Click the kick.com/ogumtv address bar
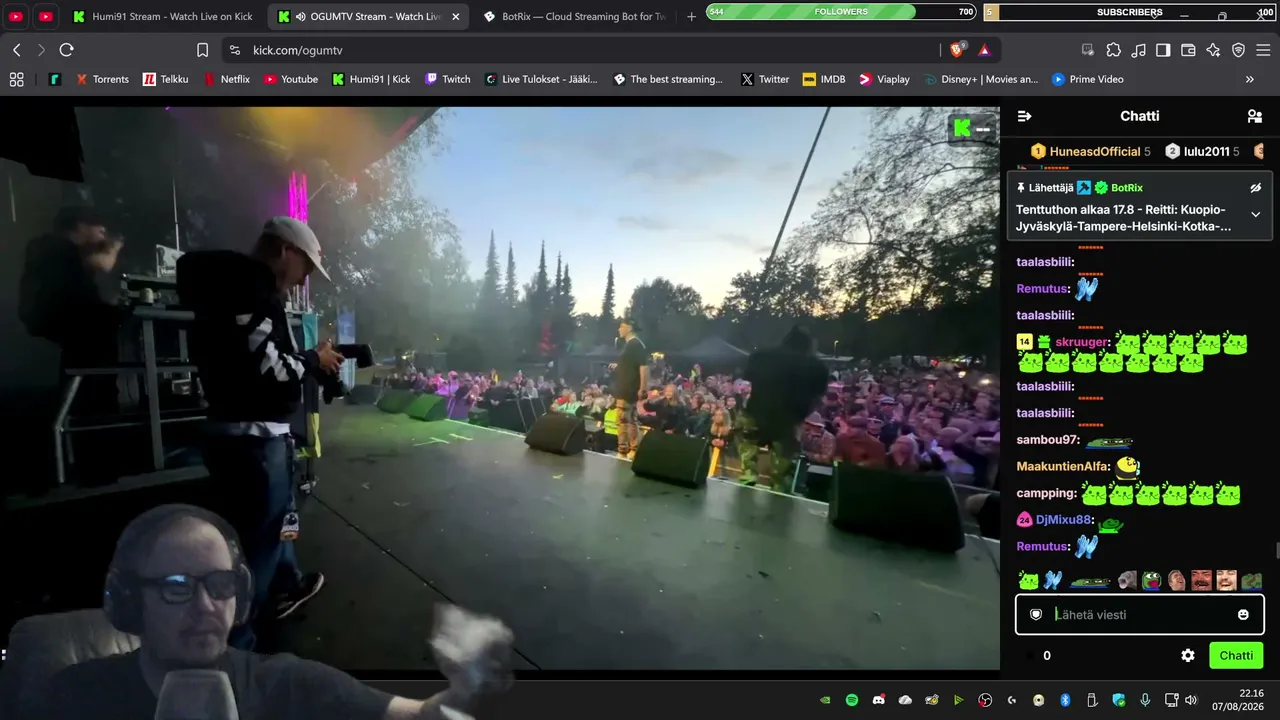The height and width of the screenshot is (720, 1280). pos(580,50)
